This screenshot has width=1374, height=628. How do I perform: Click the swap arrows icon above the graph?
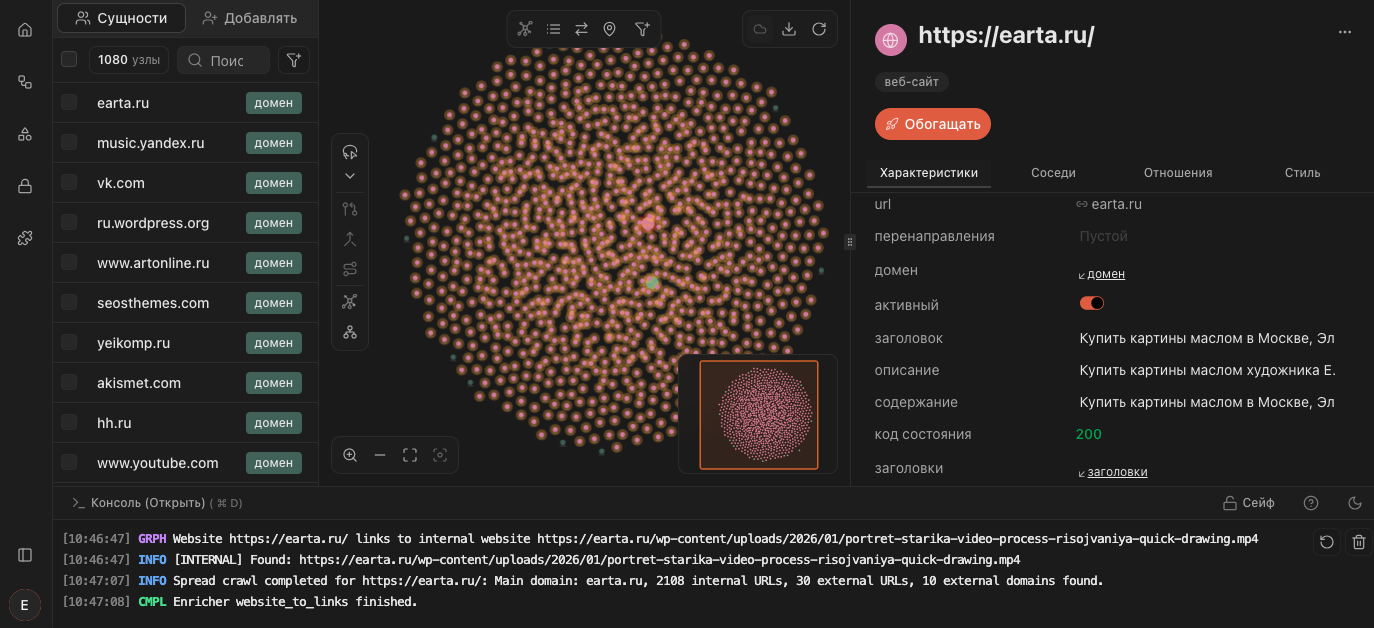(x=581, y=29)
